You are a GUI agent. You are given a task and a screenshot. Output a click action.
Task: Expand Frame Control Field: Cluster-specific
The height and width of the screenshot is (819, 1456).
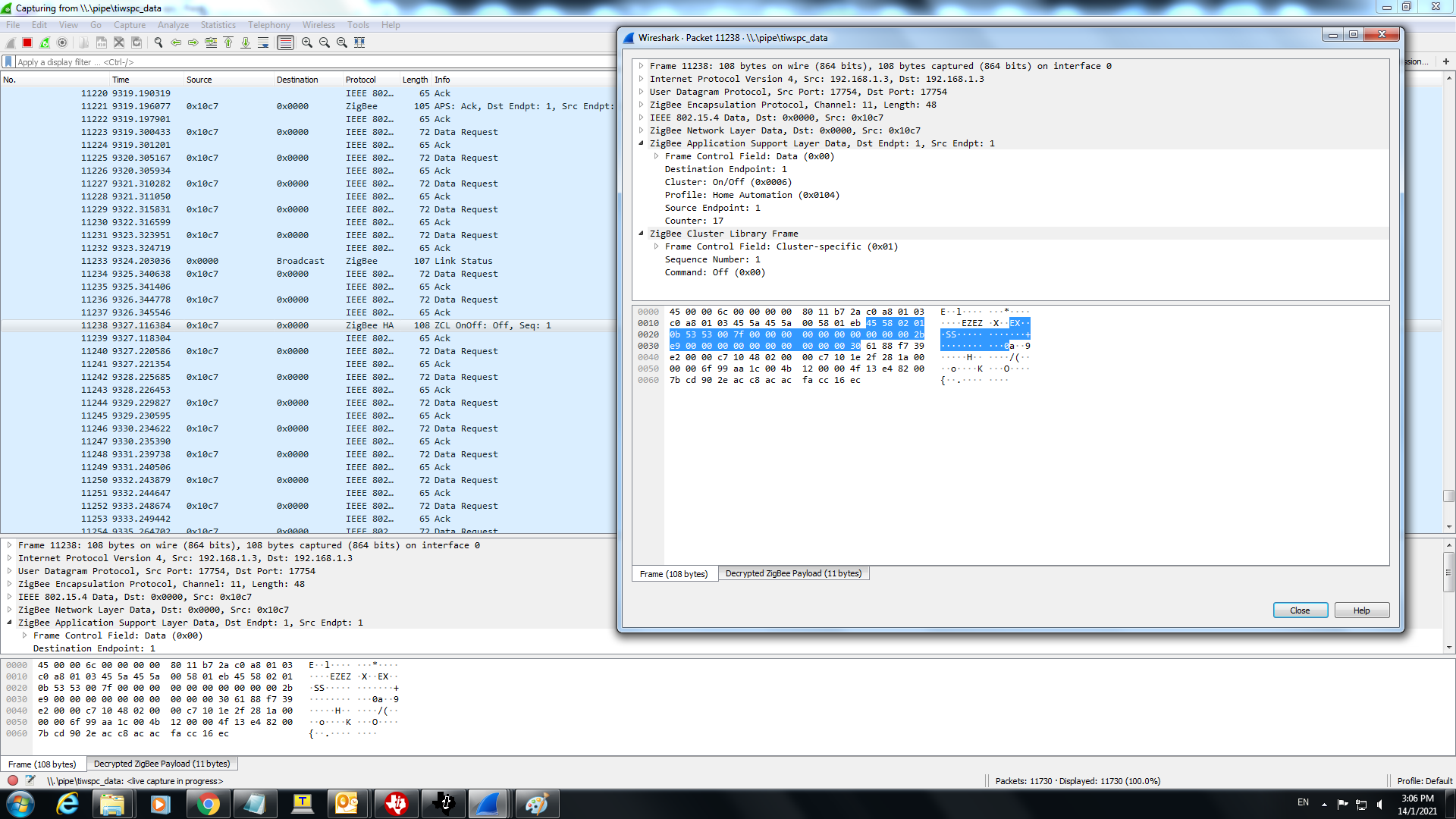pyautogui.click(x=657, y=246)
